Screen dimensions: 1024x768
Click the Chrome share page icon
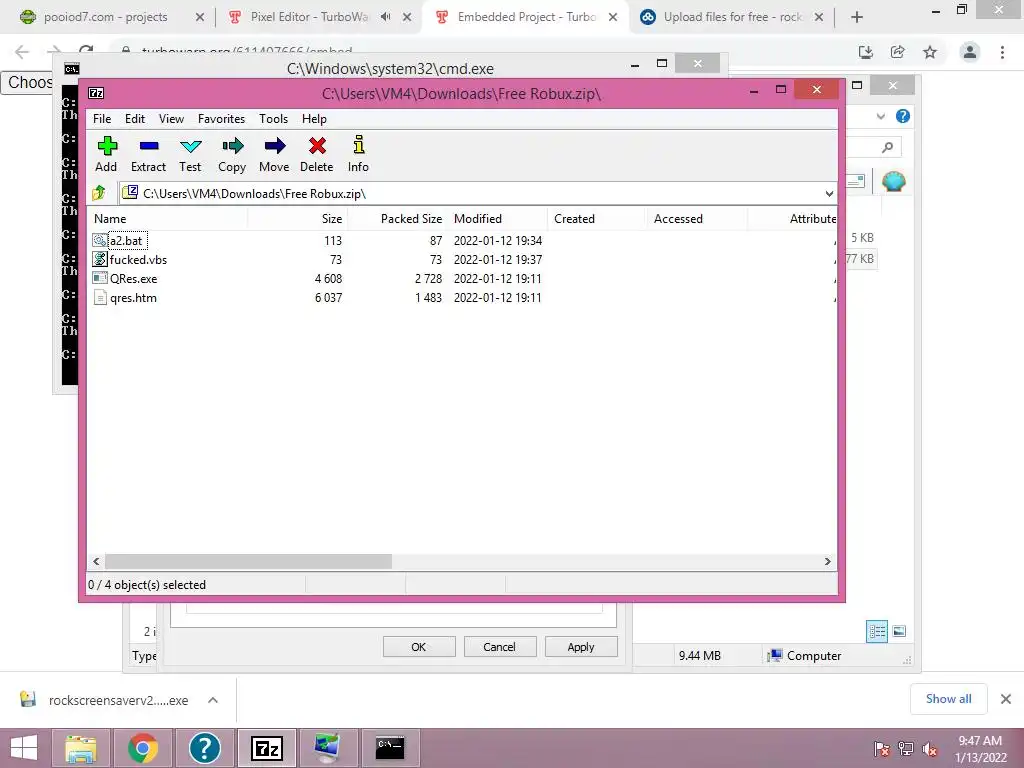coord(898,52)
